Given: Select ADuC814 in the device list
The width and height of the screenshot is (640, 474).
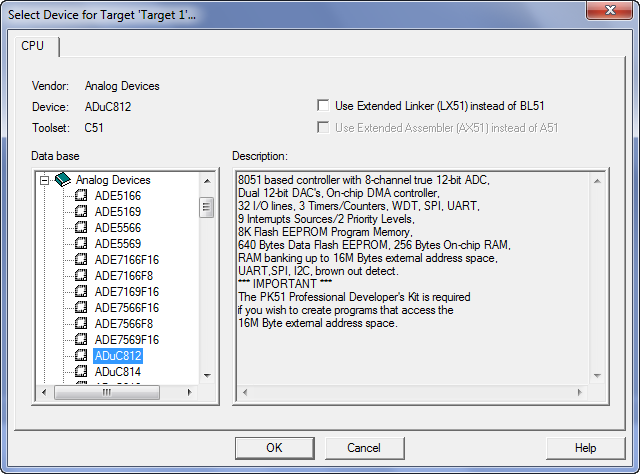Looking at the screenshot, I should point(118,372).
